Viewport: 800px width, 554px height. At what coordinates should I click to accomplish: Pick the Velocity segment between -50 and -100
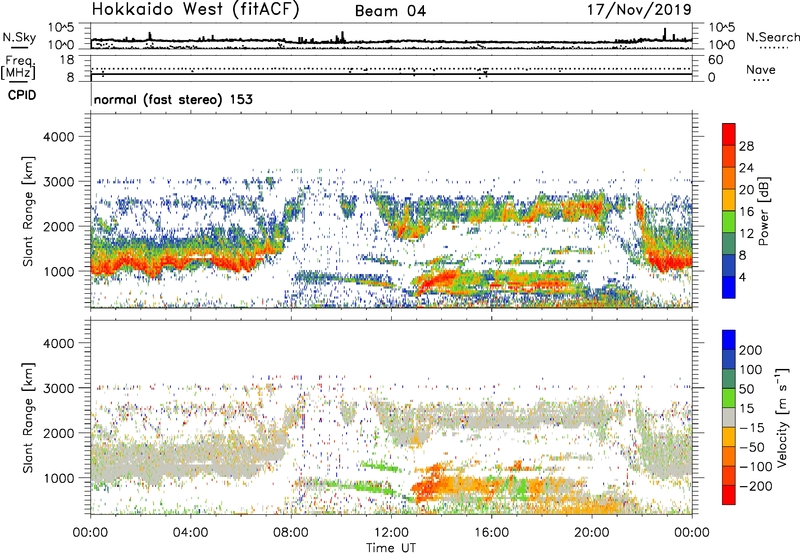tap(729, 456)
